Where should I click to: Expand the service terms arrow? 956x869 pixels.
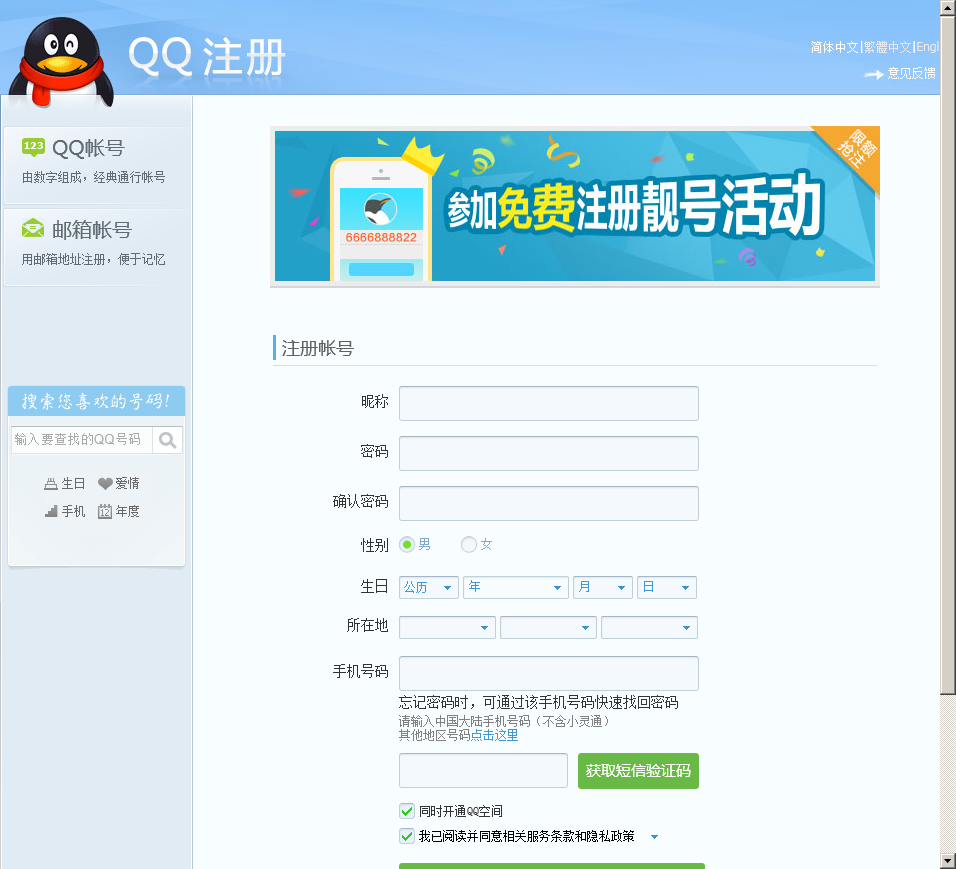(x=654, y=837)
